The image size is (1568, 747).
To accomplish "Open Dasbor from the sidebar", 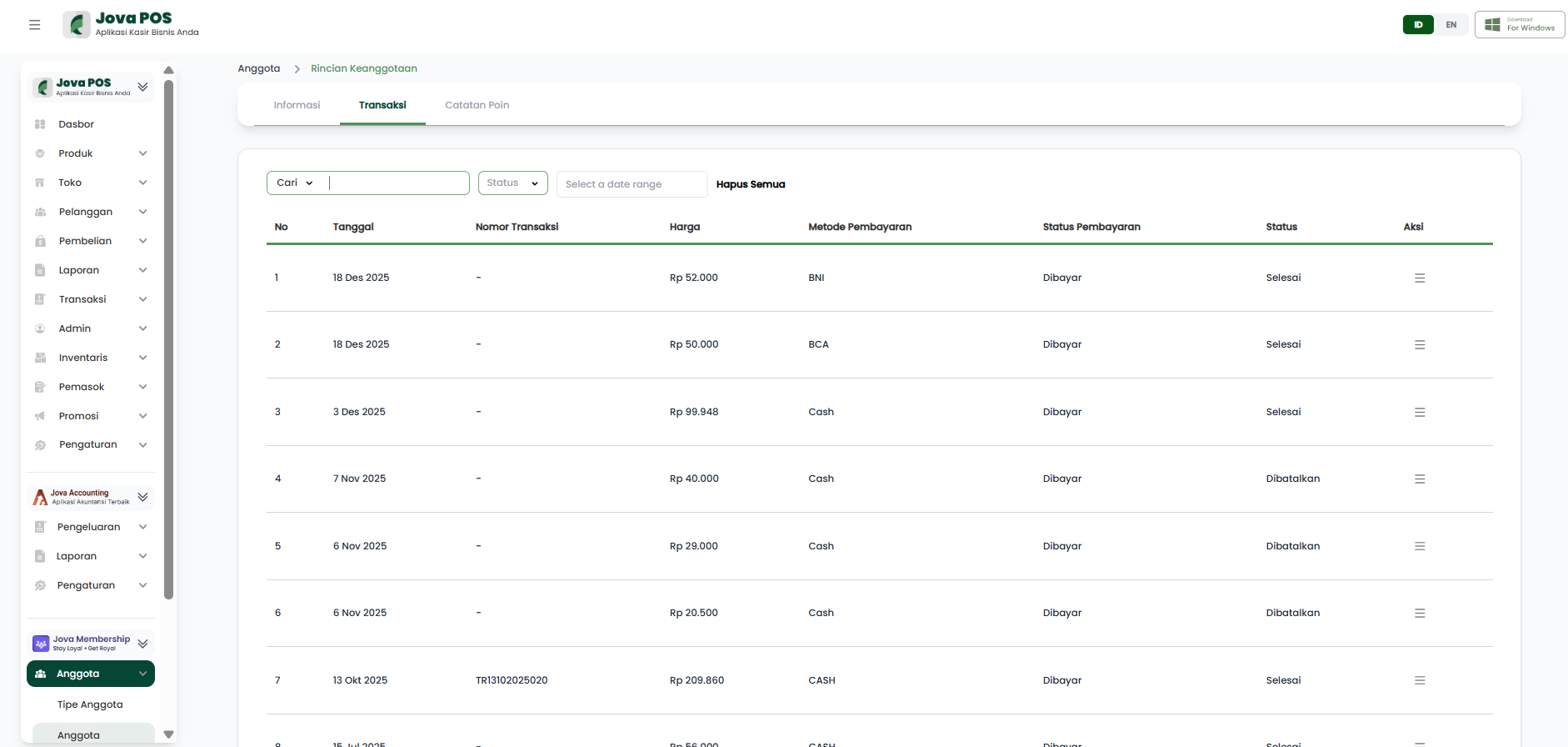I will click(76, 124).
